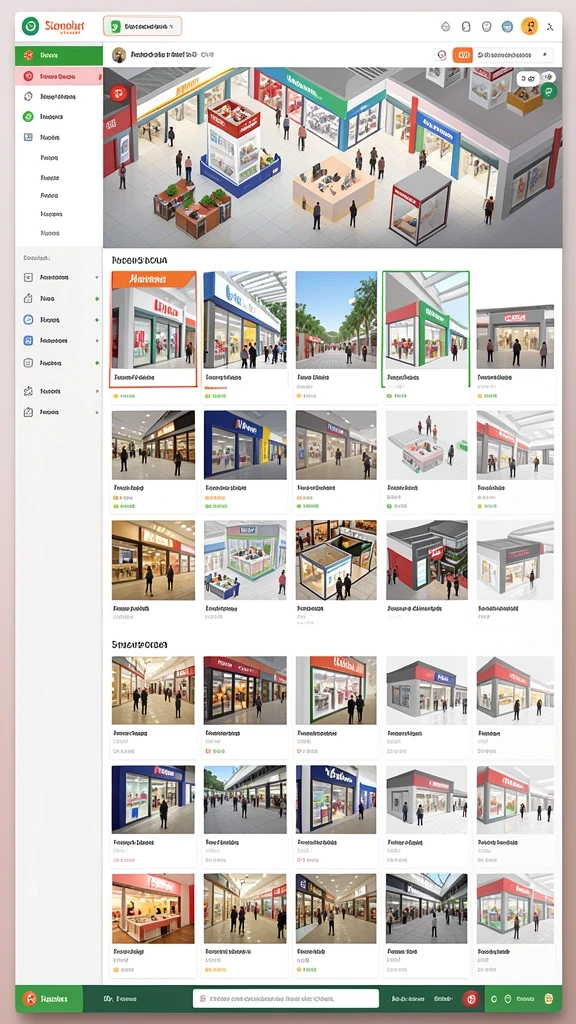This screenshot has height=1024, width=576.
Task: Select the green highlighted top sidebar menu item
Action: coord(59,56)
